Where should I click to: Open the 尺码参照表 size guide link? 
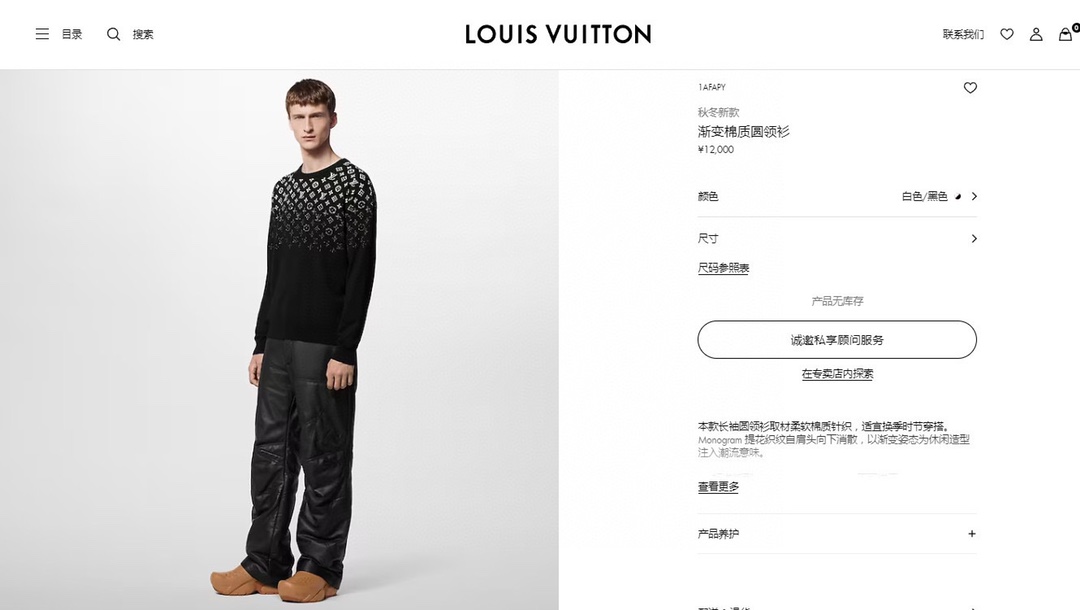coord(723,268)
